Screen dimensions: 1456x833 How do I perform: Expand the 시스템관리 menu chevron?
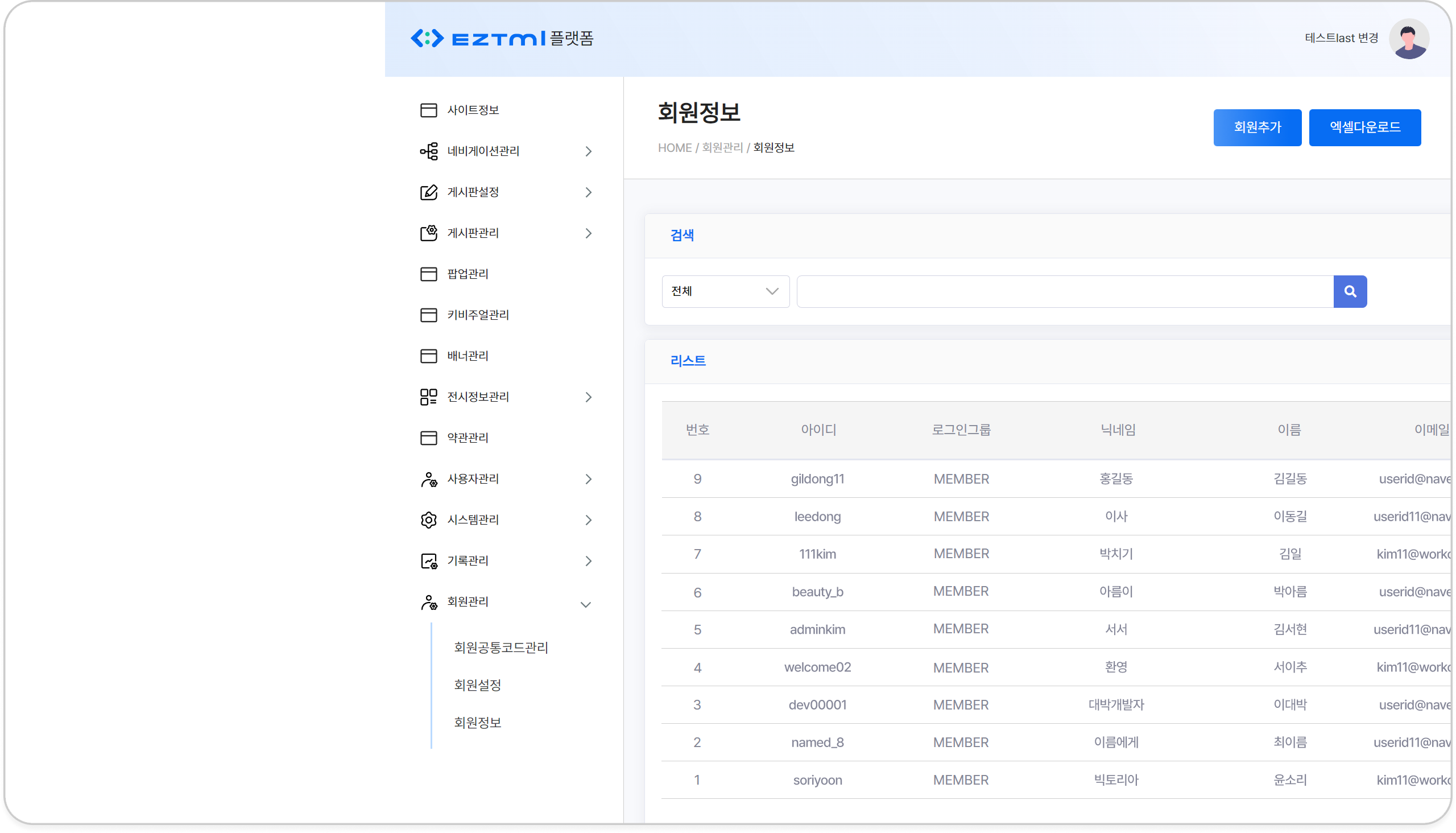coord(588,520)
